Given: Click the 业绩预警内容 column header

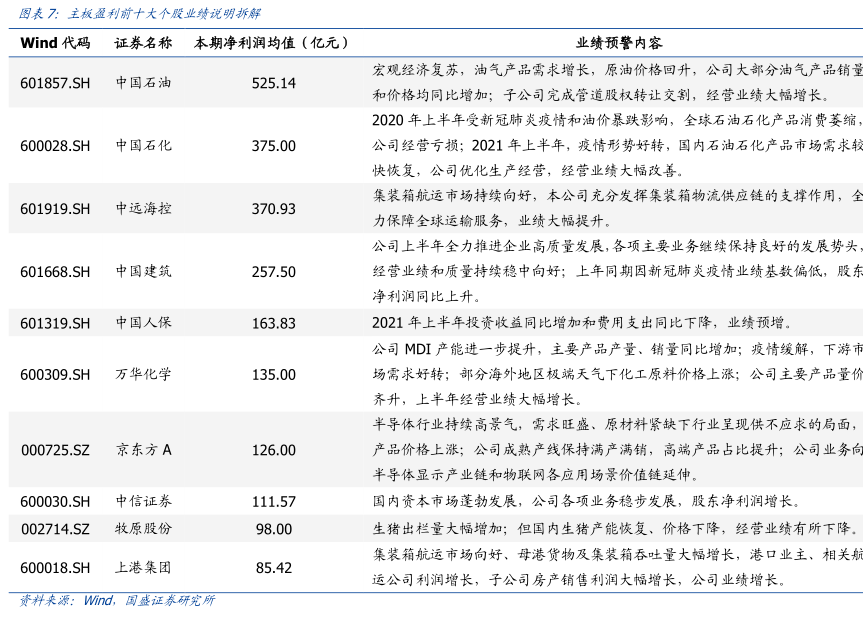Looking at the screenshot, I should [x=618, y=44].
